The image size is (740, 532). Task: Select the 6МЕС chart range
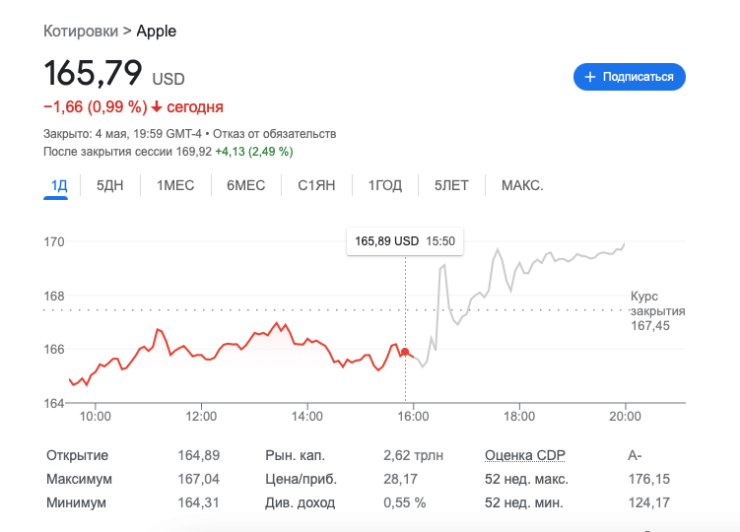click(x=245, y=185)
